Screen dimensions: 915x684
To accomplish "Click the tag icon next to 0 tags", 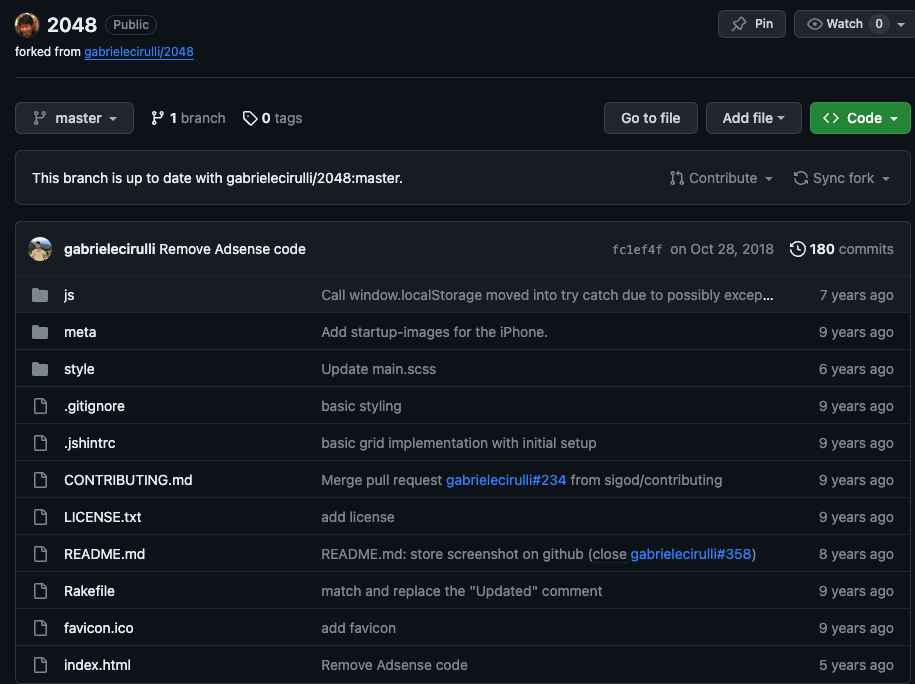I will tap(250, 118).
